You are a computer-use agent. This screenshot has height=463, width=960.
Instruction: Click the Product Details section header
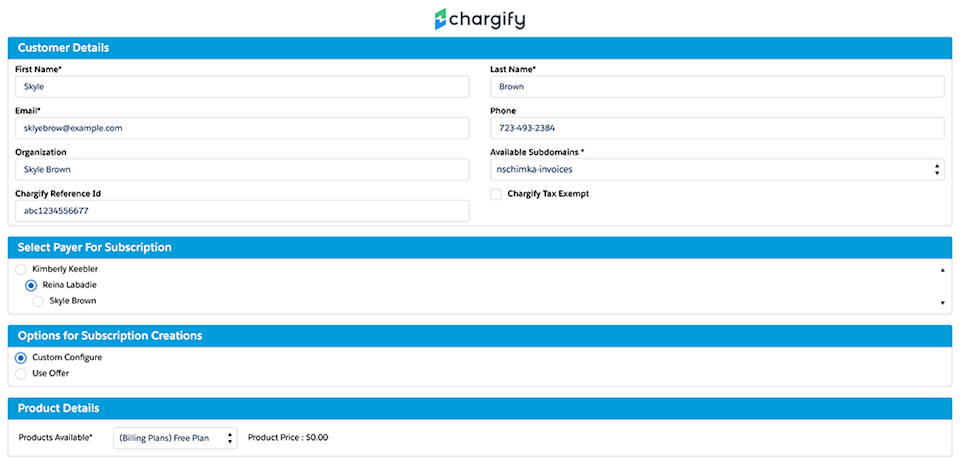(x=479, y=408)
